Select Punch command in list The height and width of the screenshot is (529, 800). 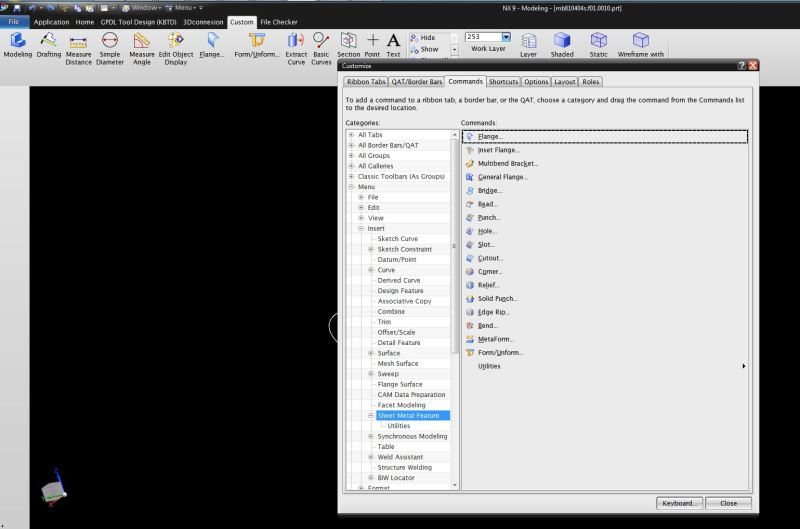pyautogui.click(x=483, y=217)
